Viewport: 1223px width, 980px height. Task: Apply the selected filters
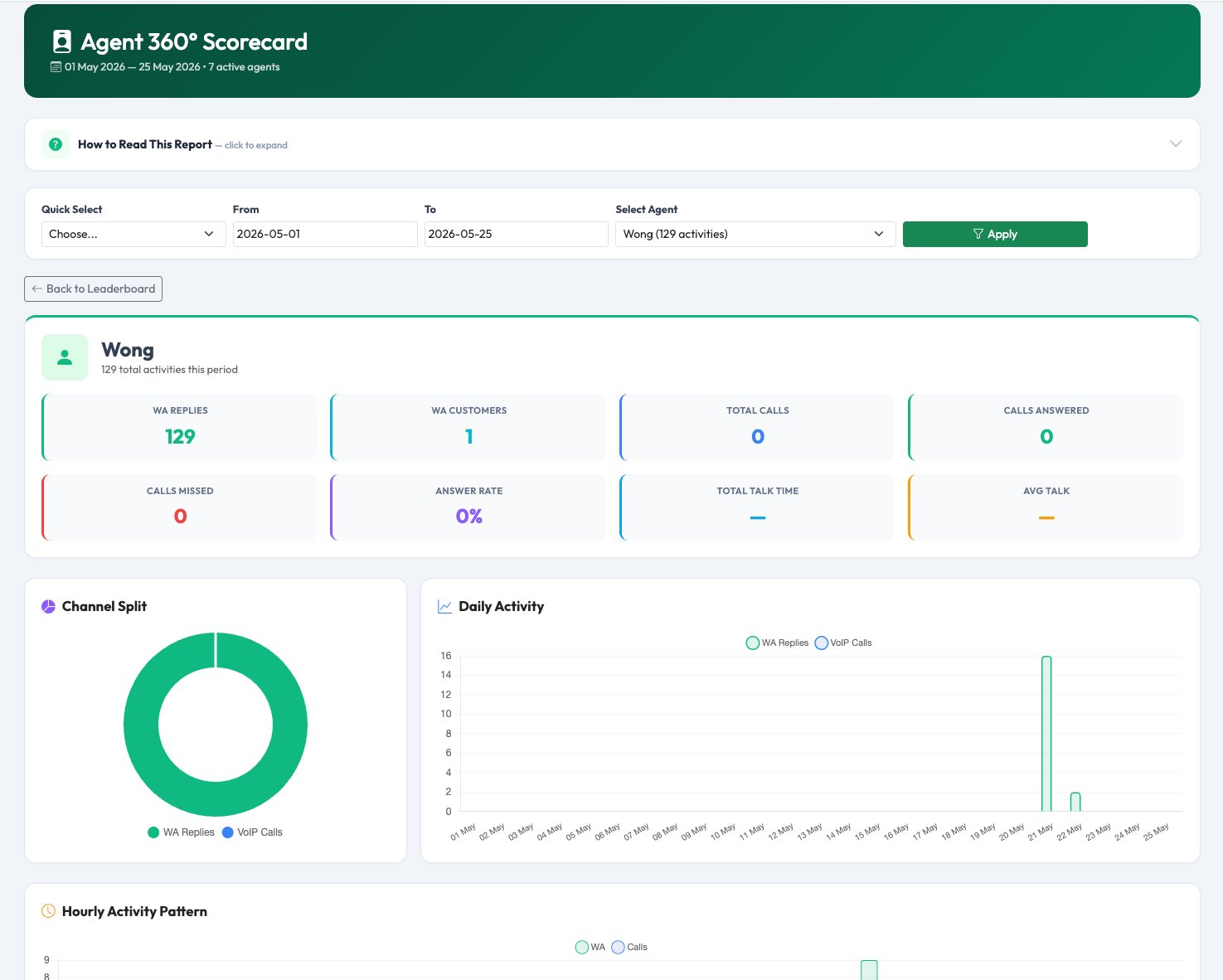click(995, 234)
